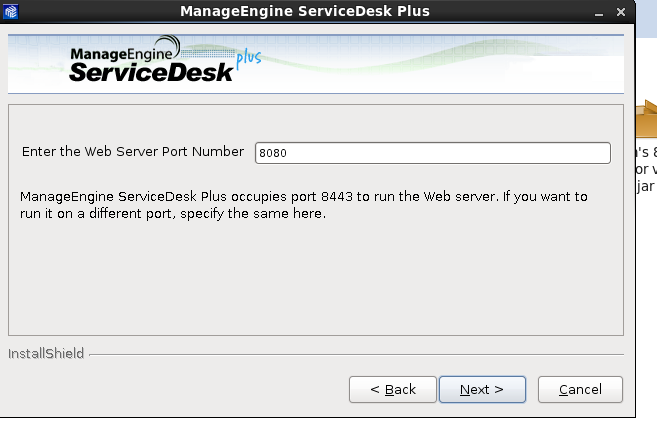Click the InstallShield label
The width and height of the screenshot is (657, 421).
pos(46,354)
